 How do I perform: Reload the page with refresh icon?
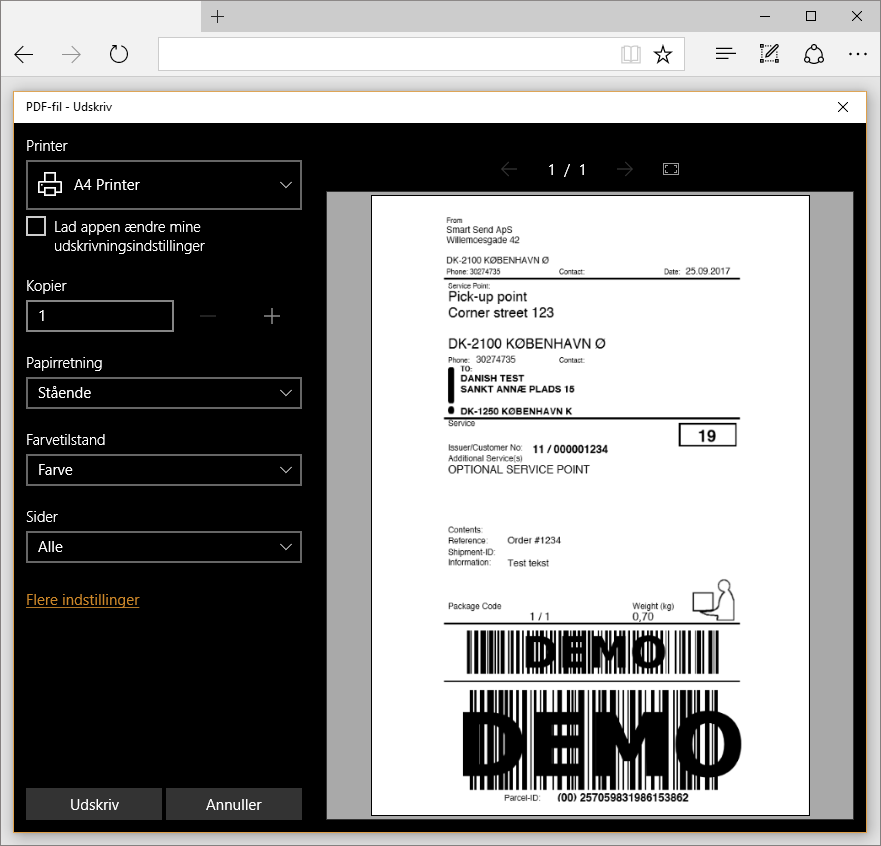(119, 54)
